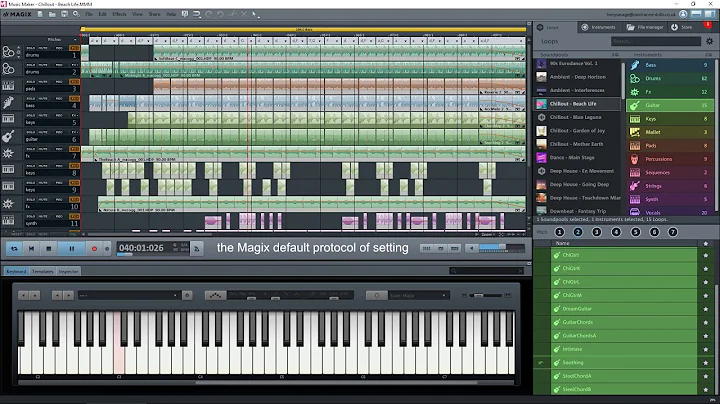The width and height of the screenshot is (720, 404).
Task: Click the metronome icon next to the time display
Action: (197, 249)
